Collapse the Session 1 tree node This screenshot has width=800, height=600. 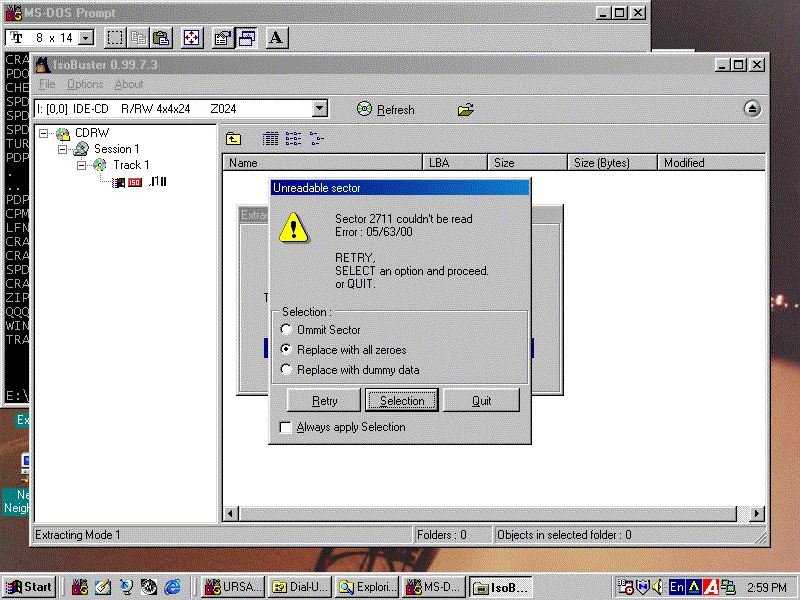[62, 149]
